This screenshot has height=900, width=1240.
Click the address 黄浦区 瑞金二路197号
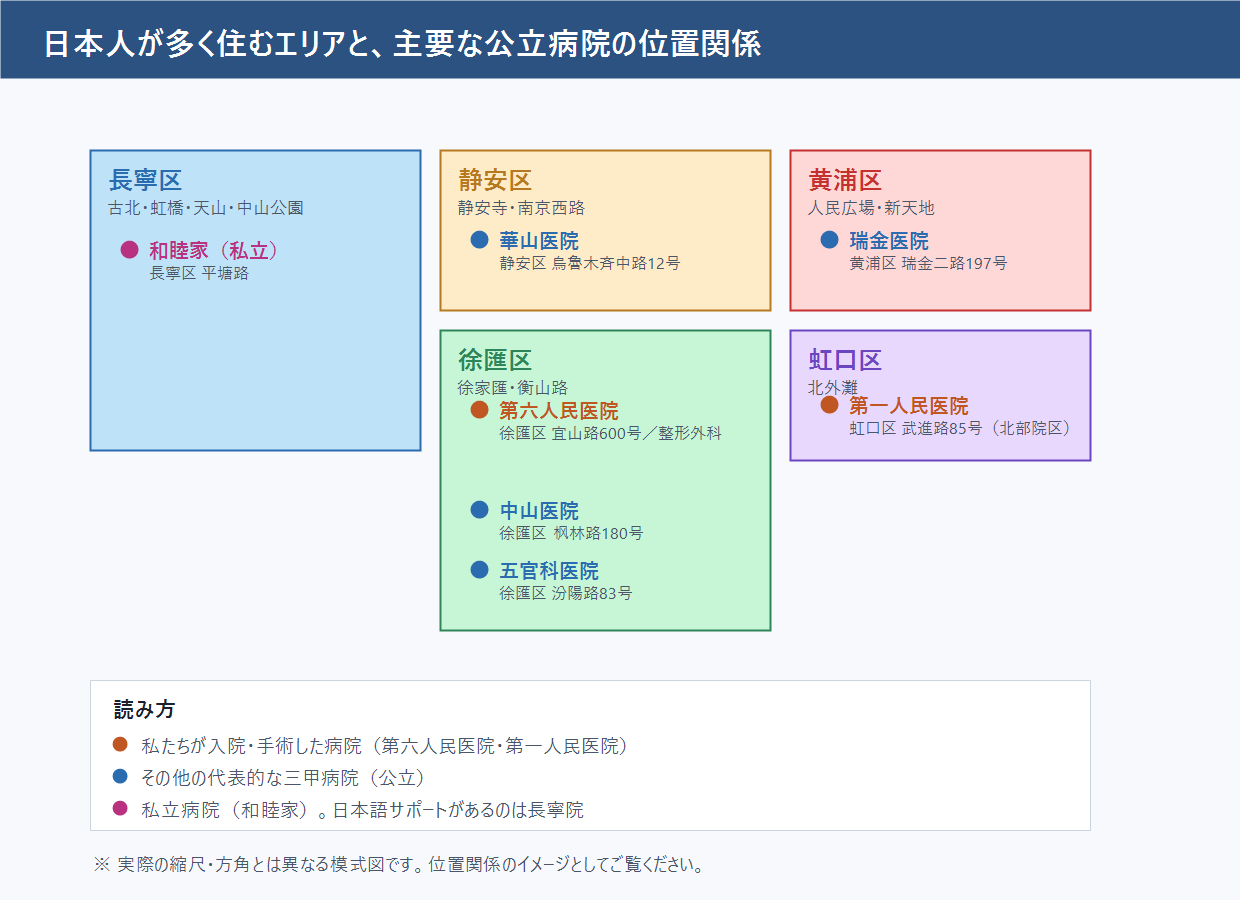click(x=929, y=263)
